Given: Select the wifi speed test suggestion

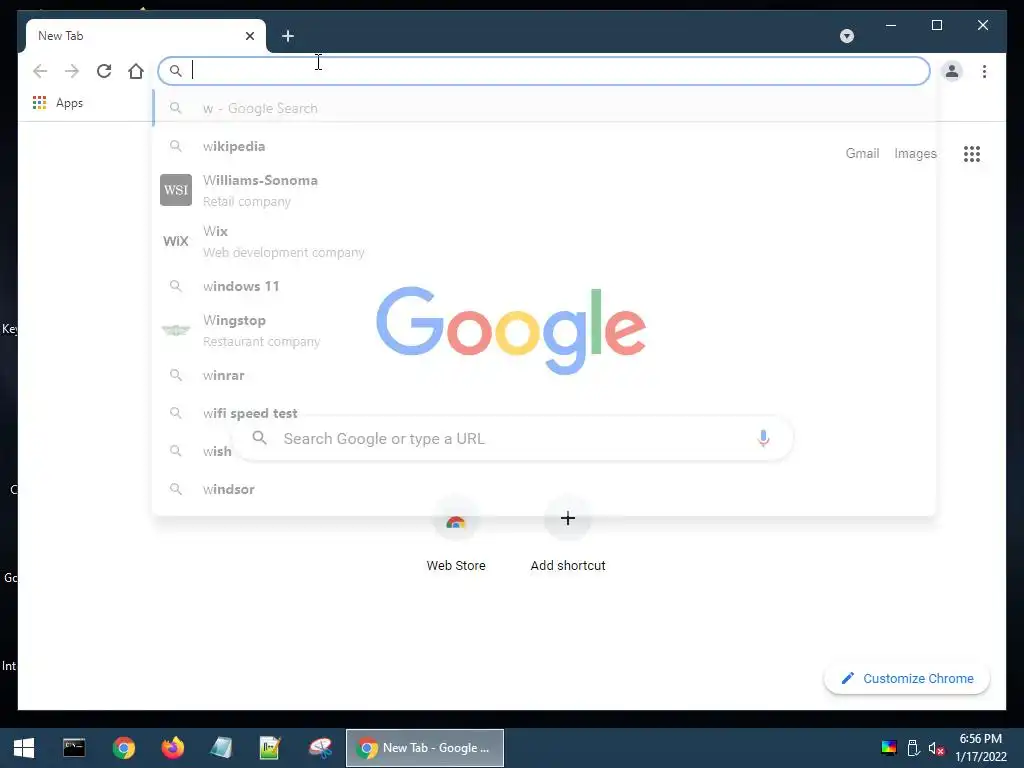Looking at the screenshot, I should tap(544, 413).
